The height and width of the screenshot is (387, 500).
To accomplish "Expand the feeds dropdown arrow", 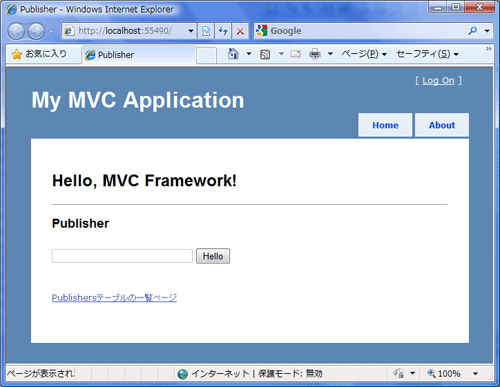I will [281, 54].
